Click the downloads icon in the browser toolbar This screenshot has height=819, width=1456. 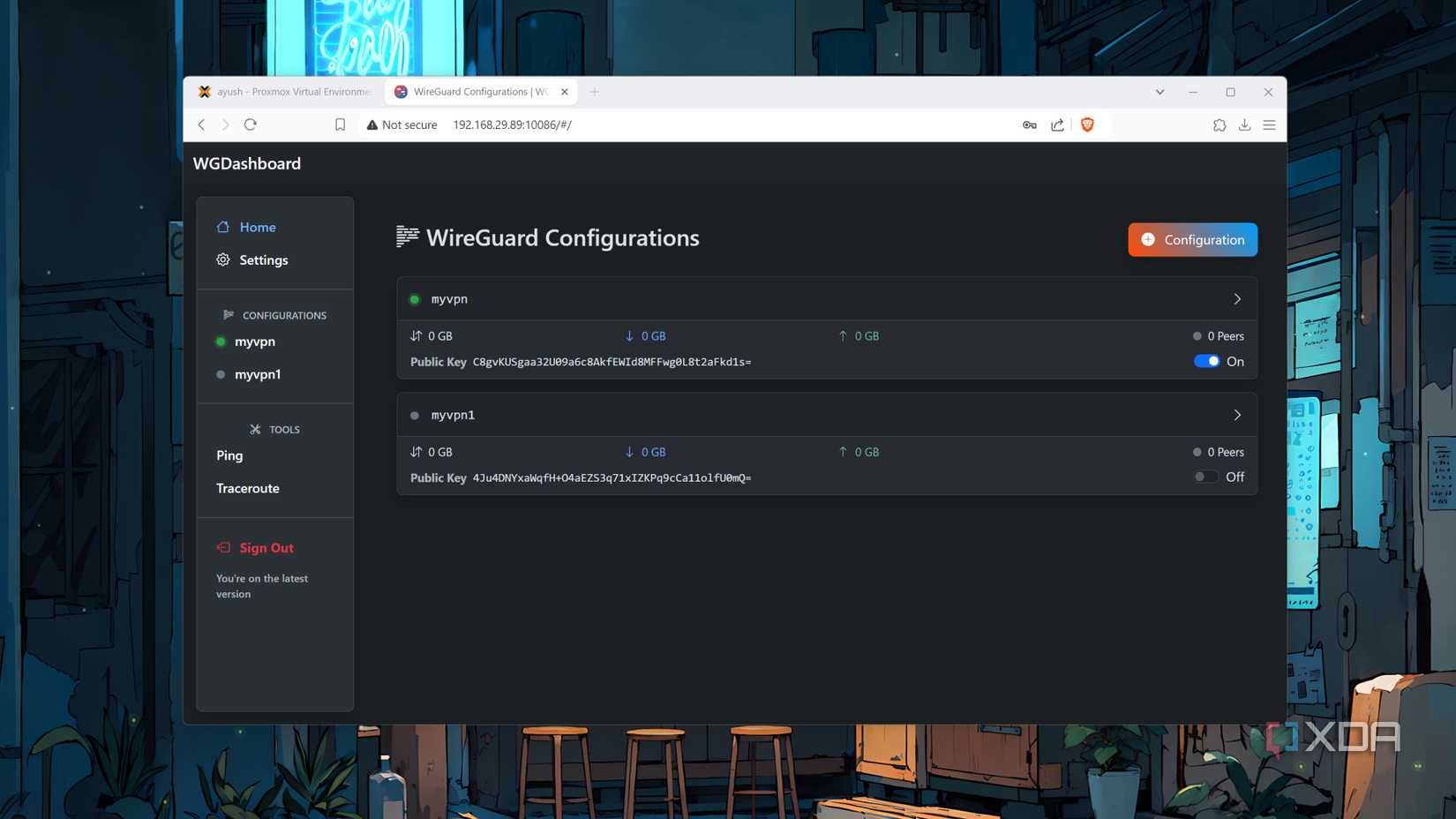pos(1244,124)
